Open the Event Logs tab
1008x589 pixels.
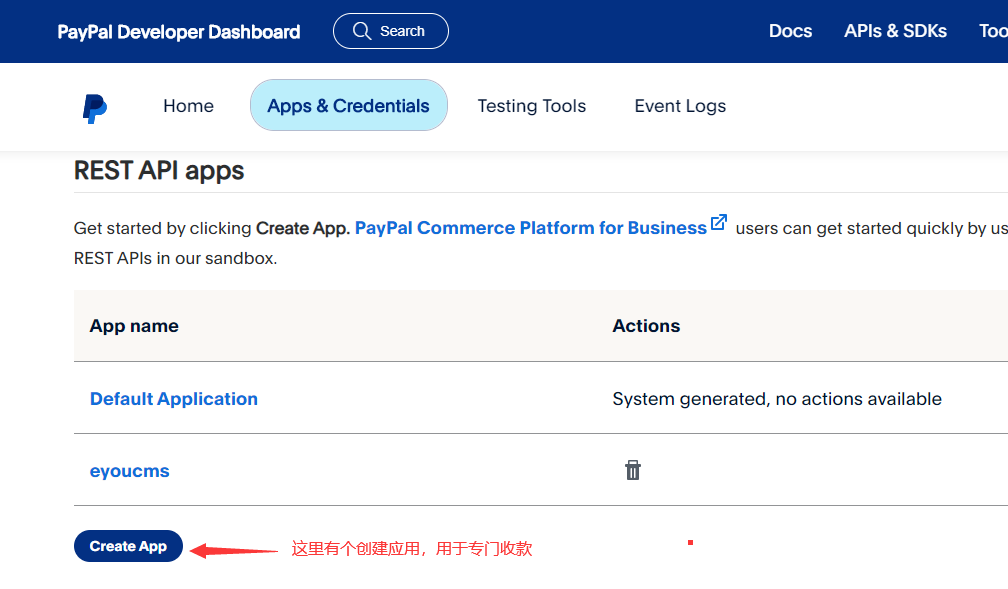[680, 105]
